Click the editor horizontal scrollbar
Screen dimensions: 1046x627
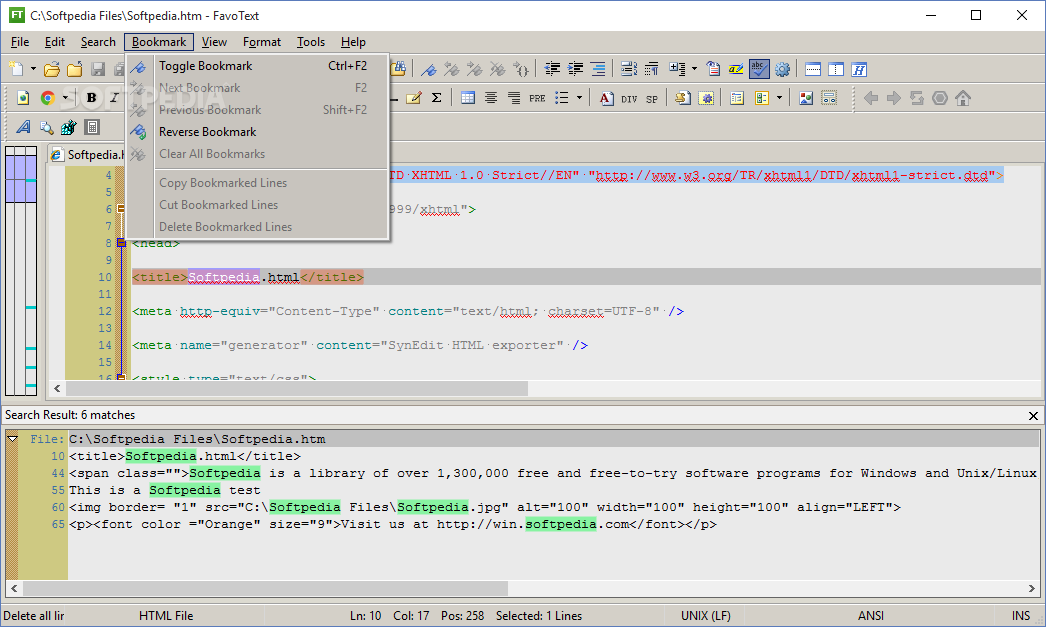(296, 388)
